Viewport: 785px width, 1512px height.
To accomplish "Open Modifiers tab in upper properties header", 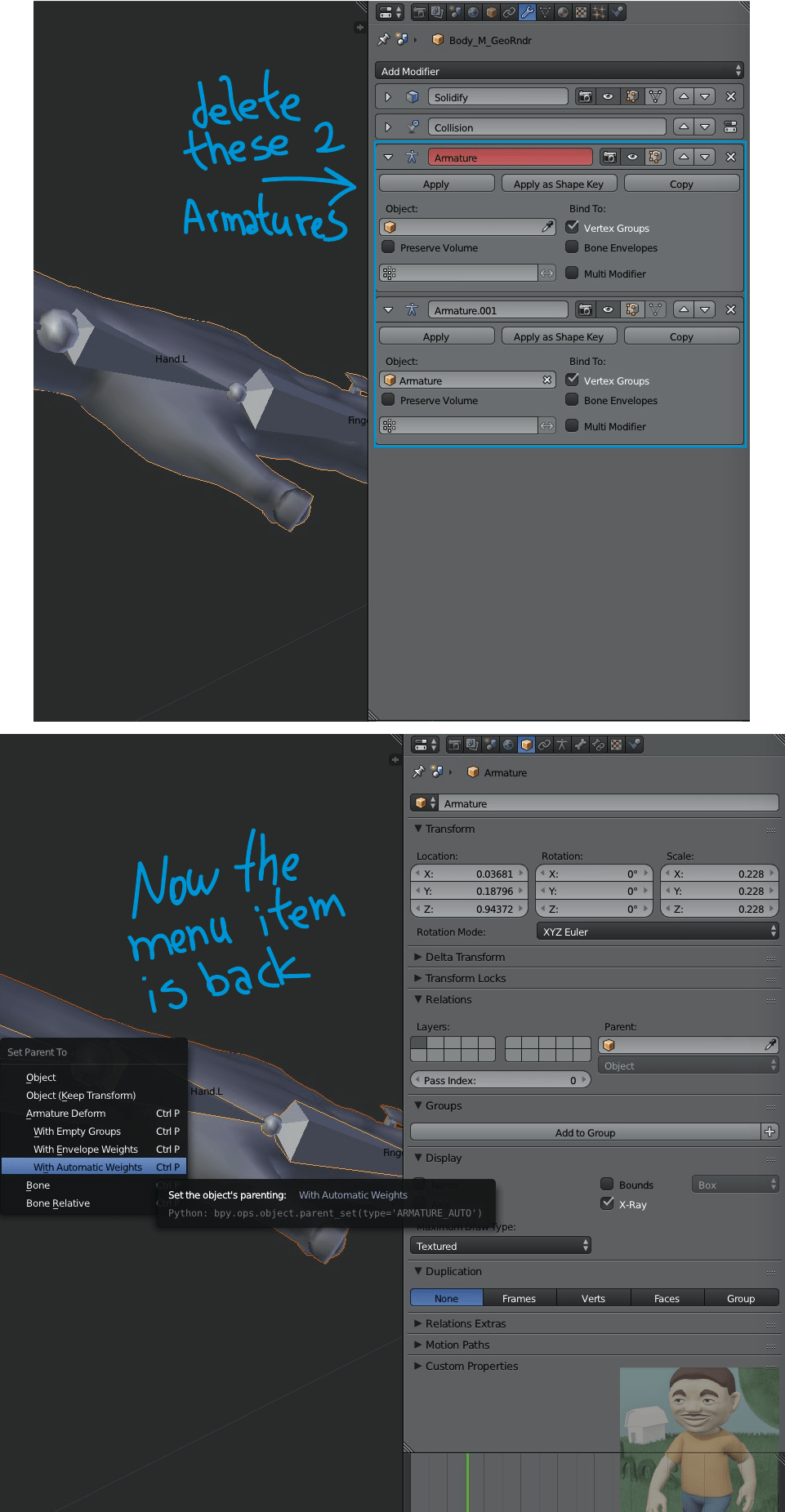I will [527, 12].
